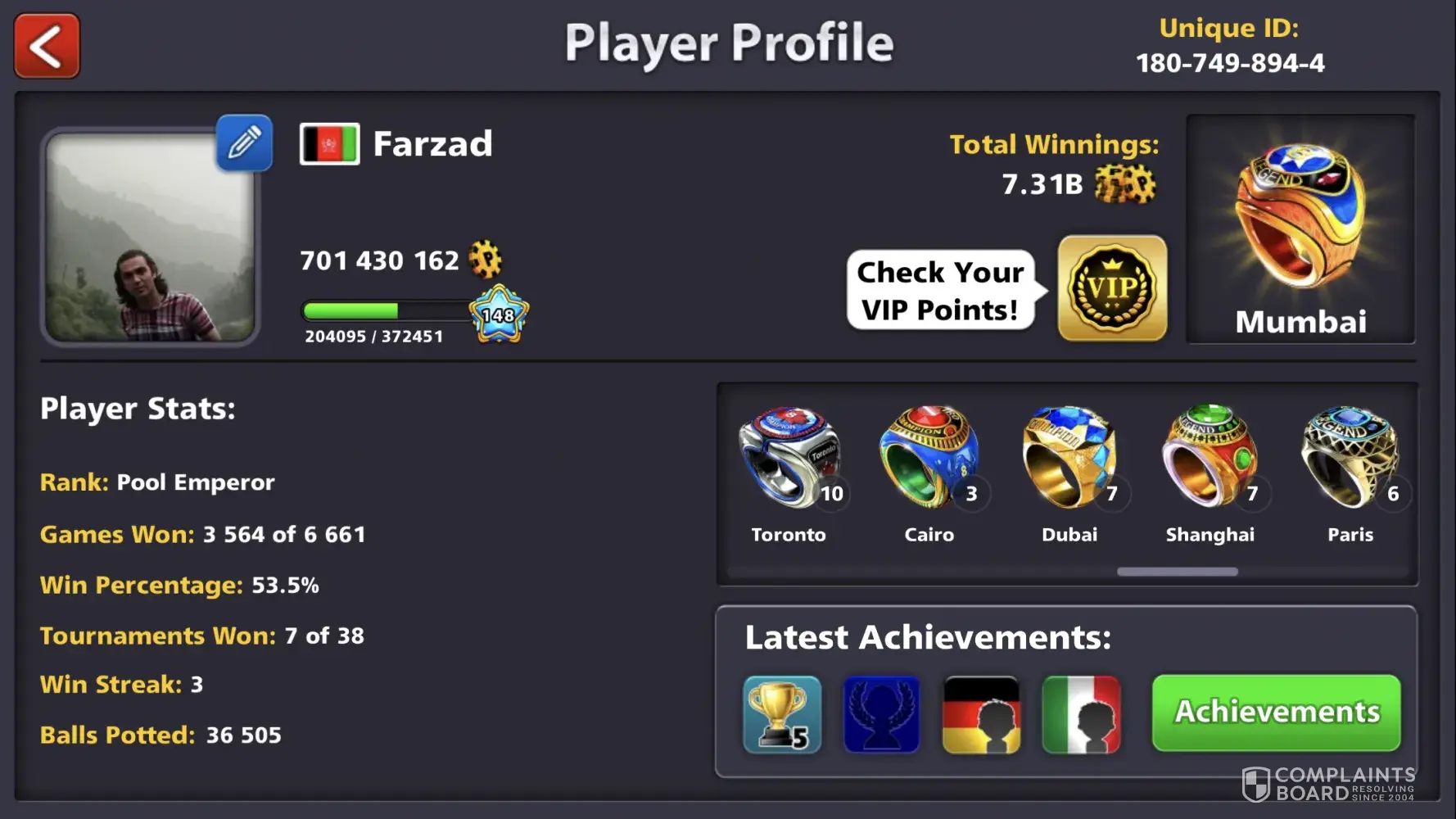Select the blue laurel achievement badge
Image resolution: width=1456 pixels, height=819 pixels.
click(x=881, y=714)
